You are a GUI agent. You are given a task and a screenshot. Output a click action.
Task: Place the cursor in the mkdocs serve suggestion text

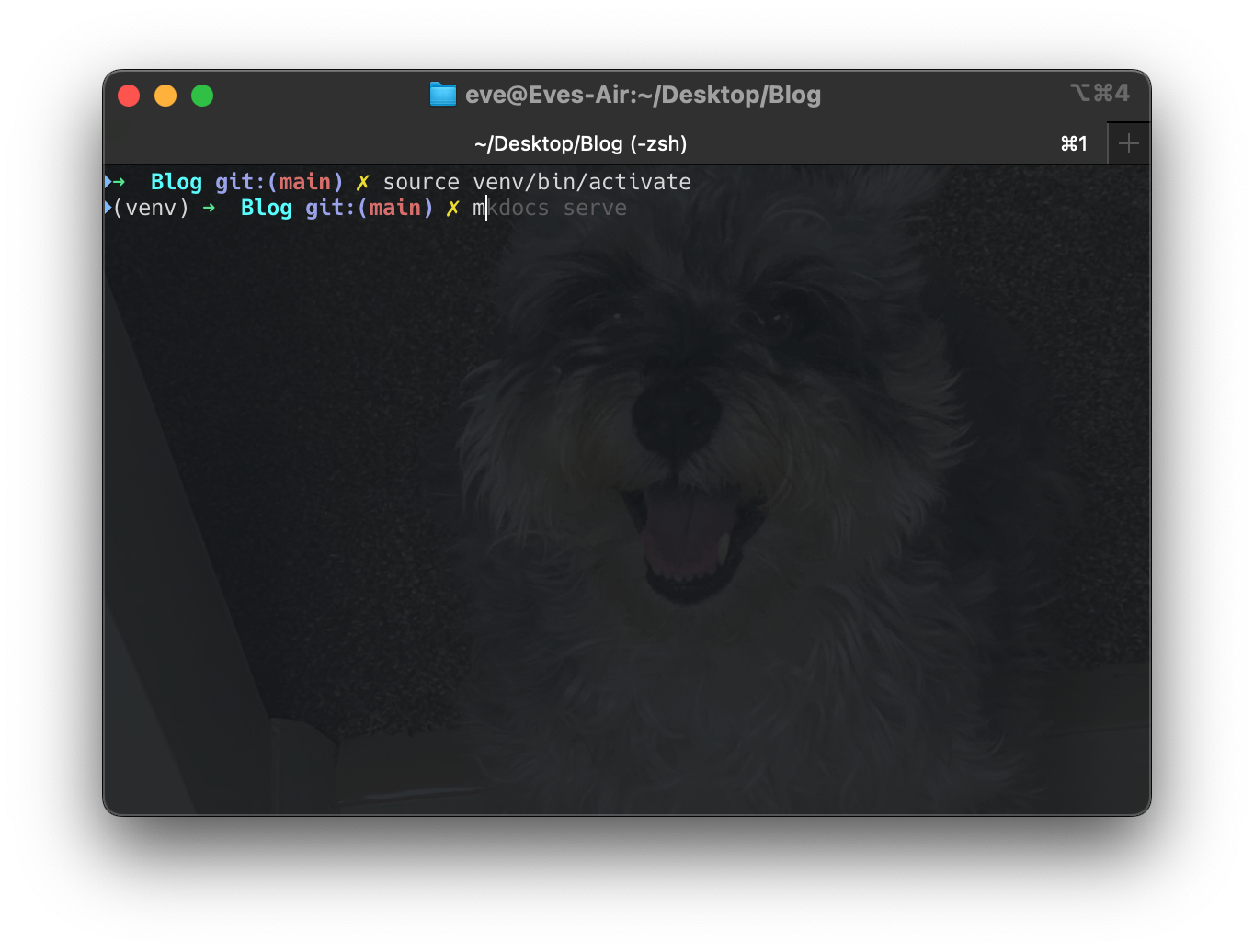point(550,208)
